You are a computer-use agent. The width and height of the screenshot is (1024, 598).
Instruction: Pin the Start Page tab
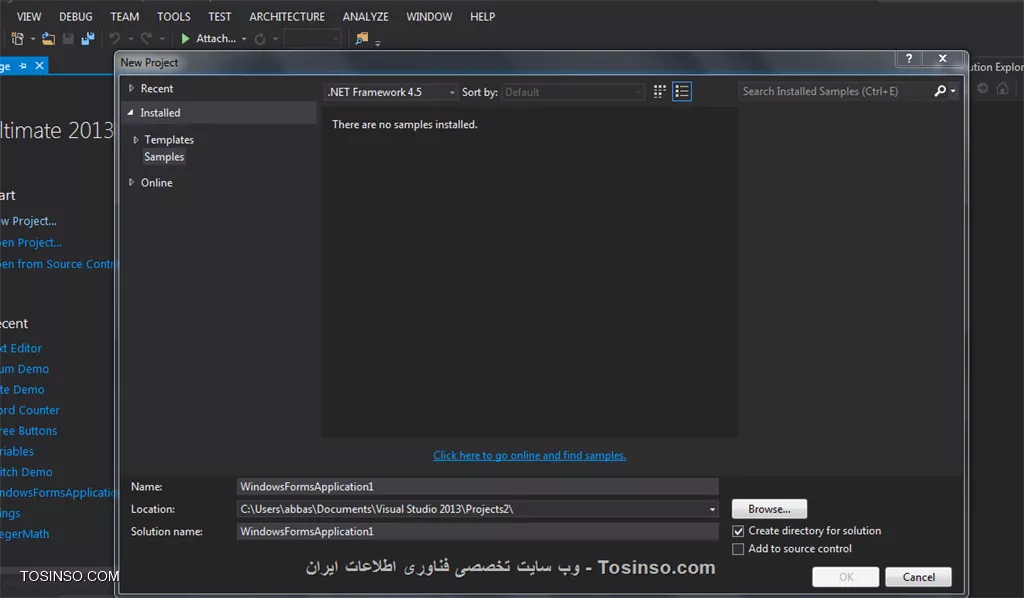pyautogui.click(x=23, y=66)
